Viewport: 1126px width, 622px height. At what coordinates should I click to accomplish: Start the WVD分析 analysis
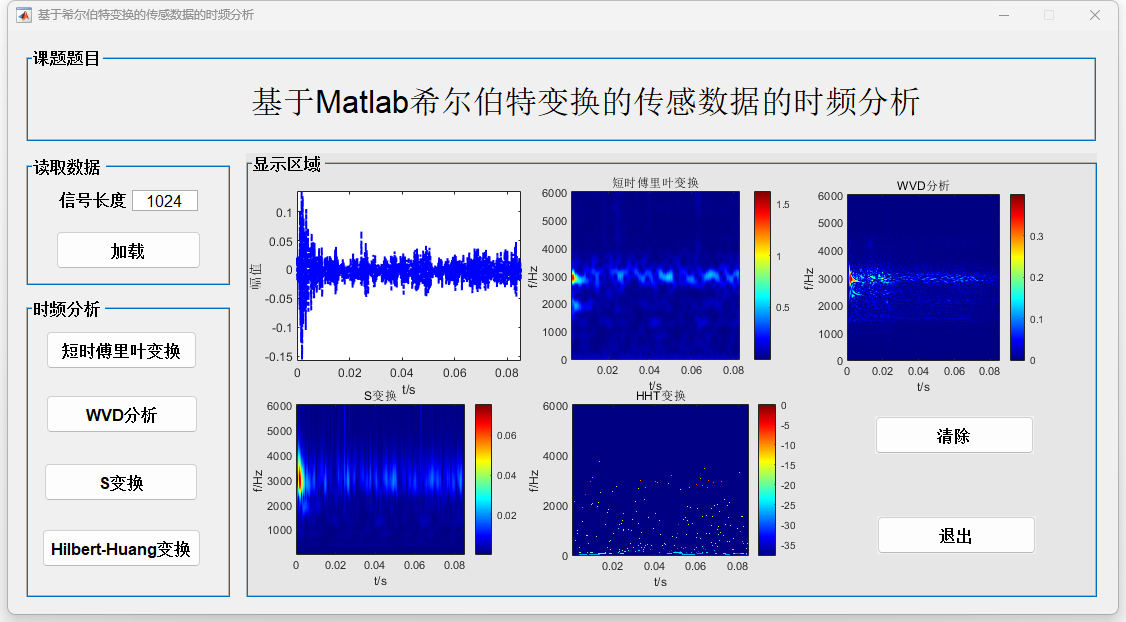(x=121, y=414)
